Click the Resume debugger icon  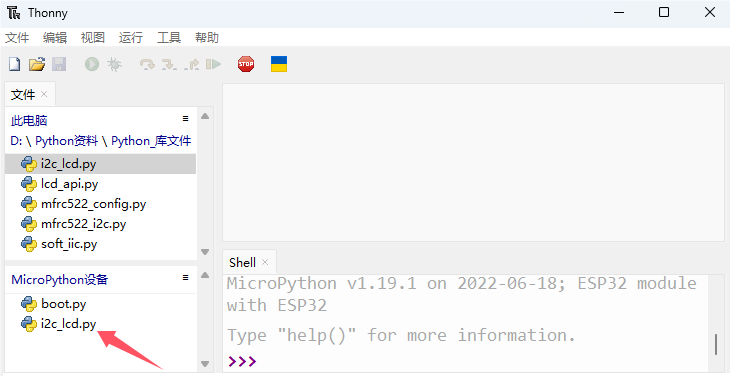(x=213, y=64)
